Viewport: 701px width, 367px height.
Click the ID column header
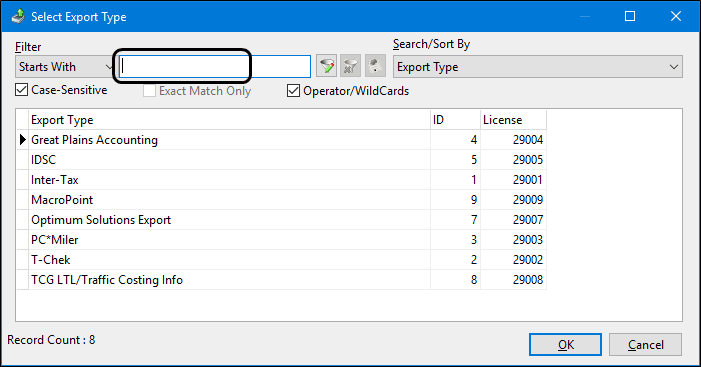tap(456, 120)
